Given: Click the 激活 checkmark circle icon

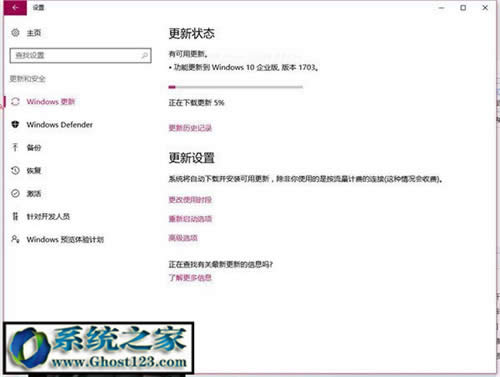Looking at the screenshot, I should [15, 193].
